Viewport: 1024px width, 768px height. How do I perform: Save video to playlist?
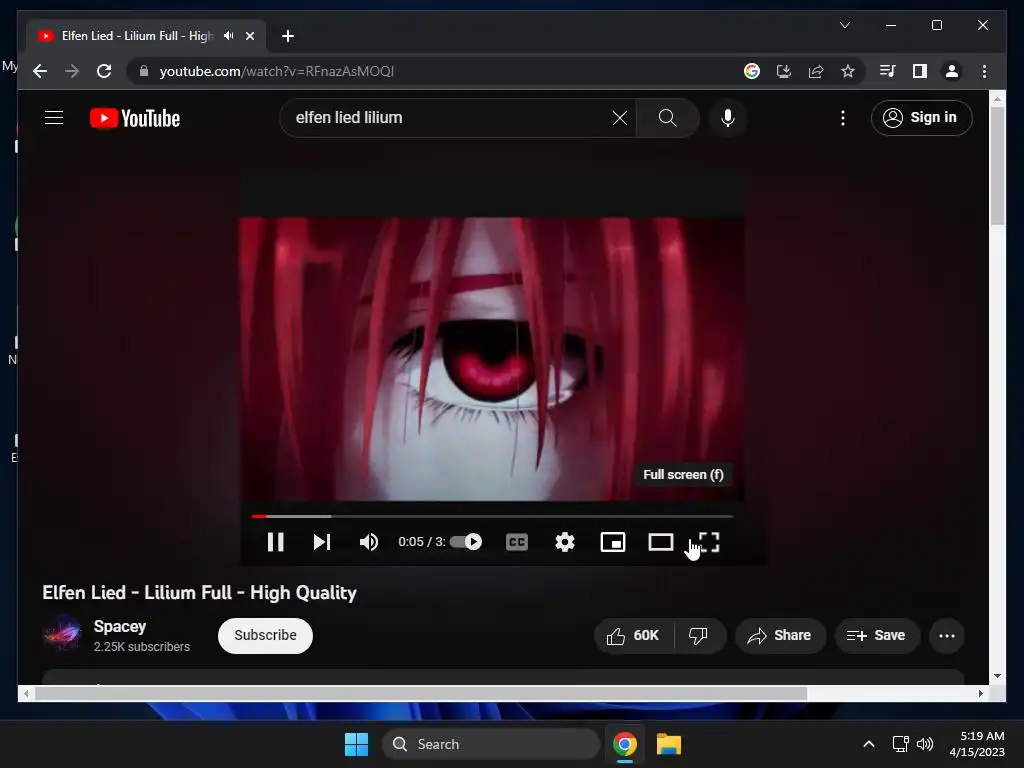[x=876, y=635]
